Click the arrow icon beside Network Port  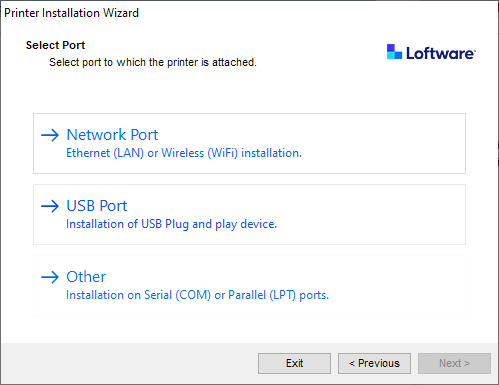click(50, 135)
